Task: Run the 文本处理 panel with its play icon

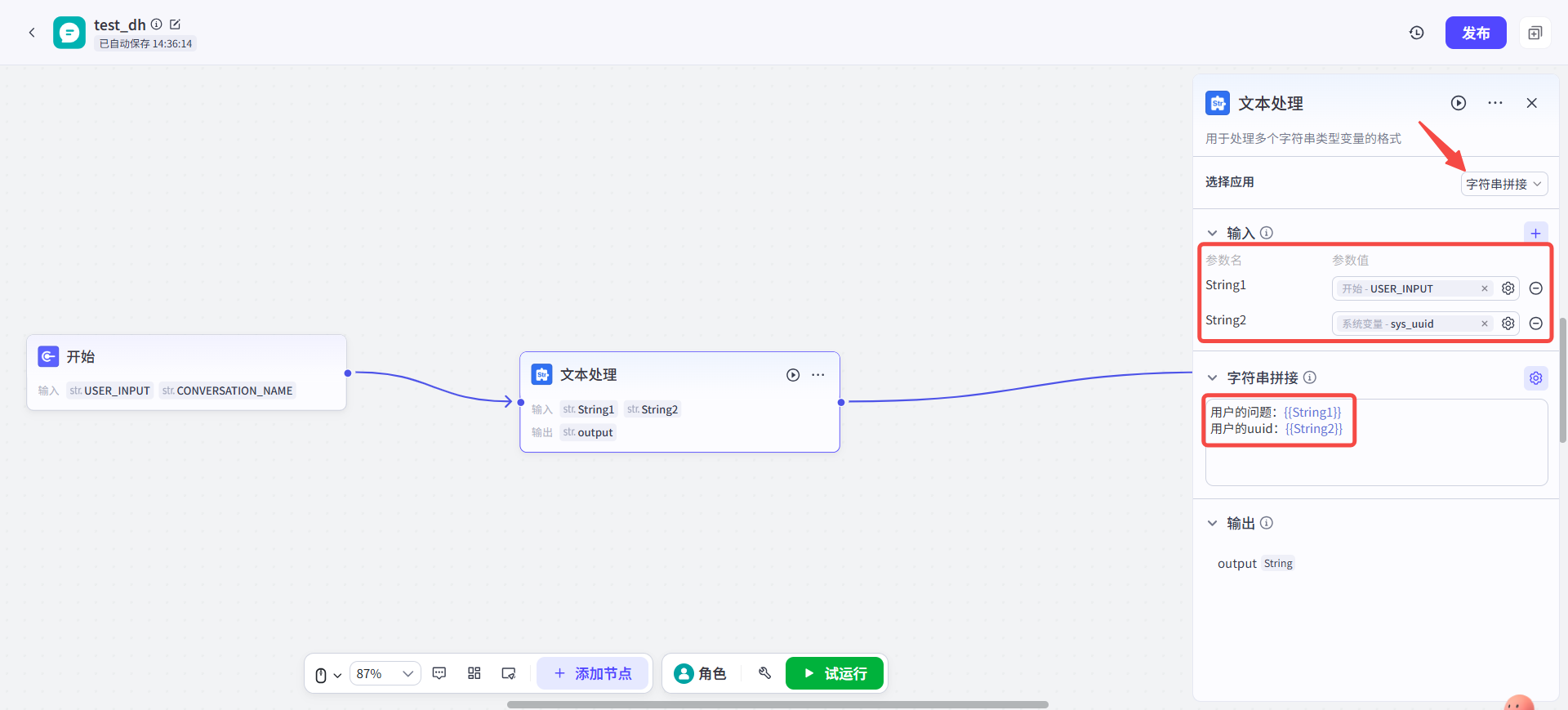Action: (x=1459, y=103)
